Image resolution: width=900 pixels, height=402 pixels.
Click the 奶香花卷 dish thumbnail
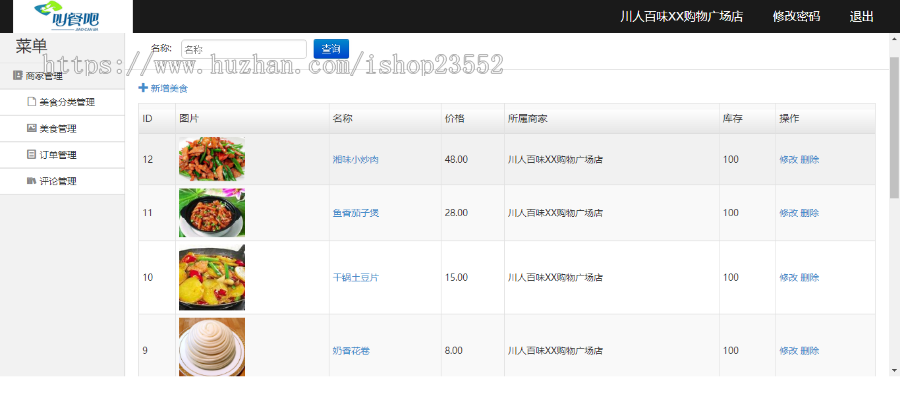pyautogui.click(x=212, y=347)
